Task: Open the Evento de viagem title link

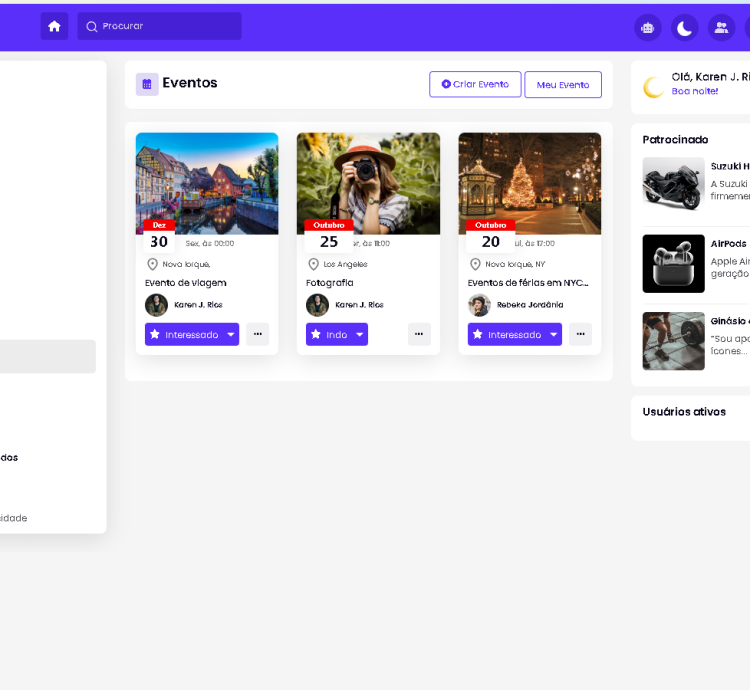Action: (x=186, y=283)
